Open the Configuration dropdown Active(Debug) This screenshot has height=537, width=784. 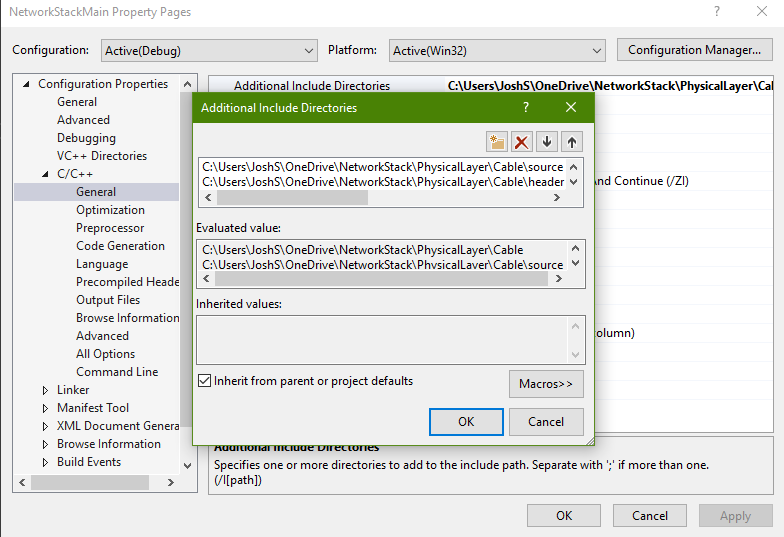point(209,50)
